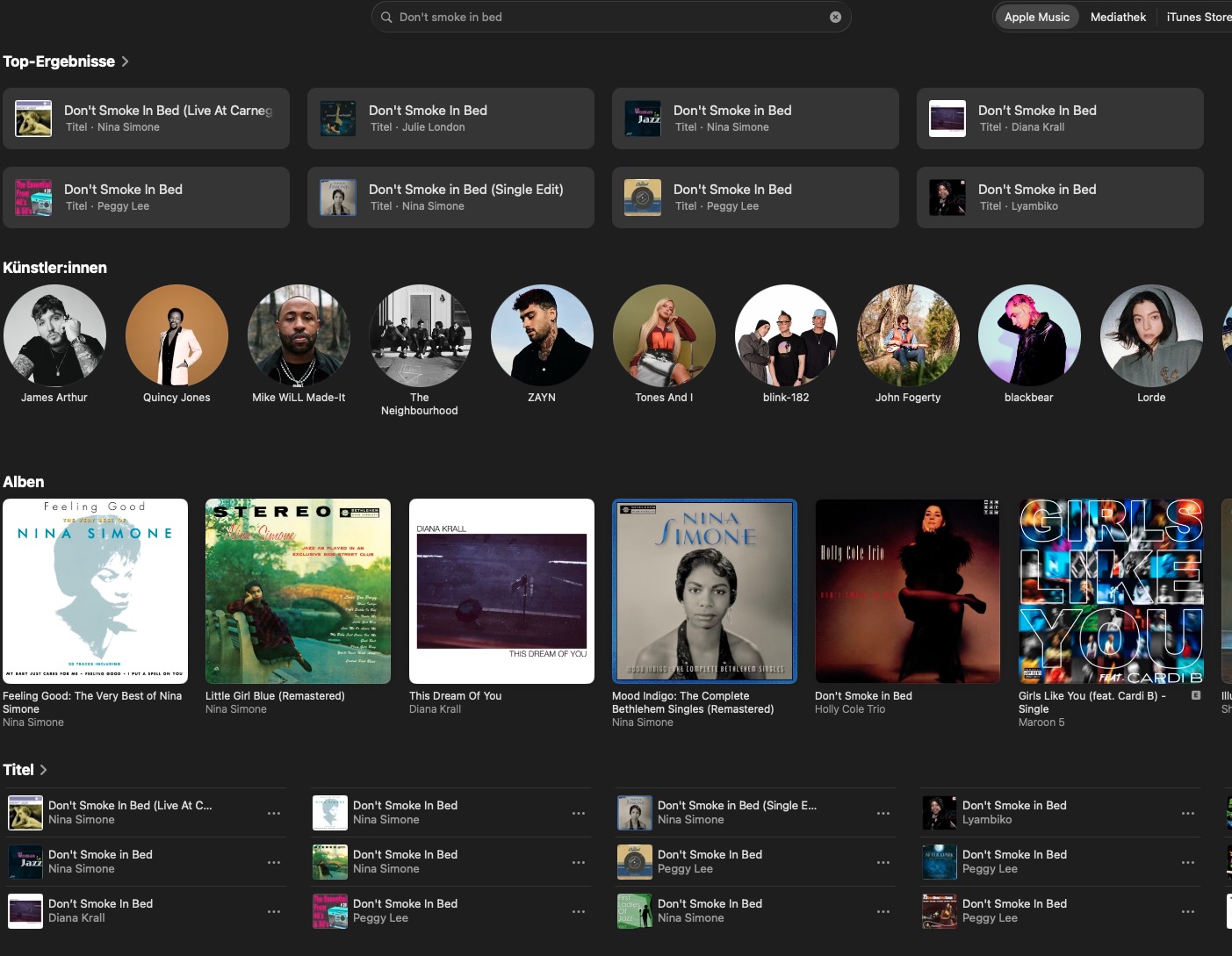This screenshot has width=1232, height=956.
Task: Switch to the Mediathek tab
Action: (1117, 17)
